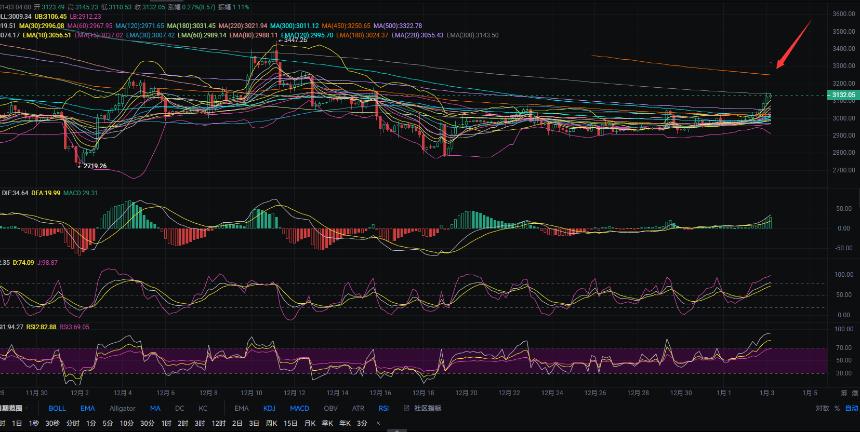Click the MA(30):2996.08 legend value

(43, 26)
